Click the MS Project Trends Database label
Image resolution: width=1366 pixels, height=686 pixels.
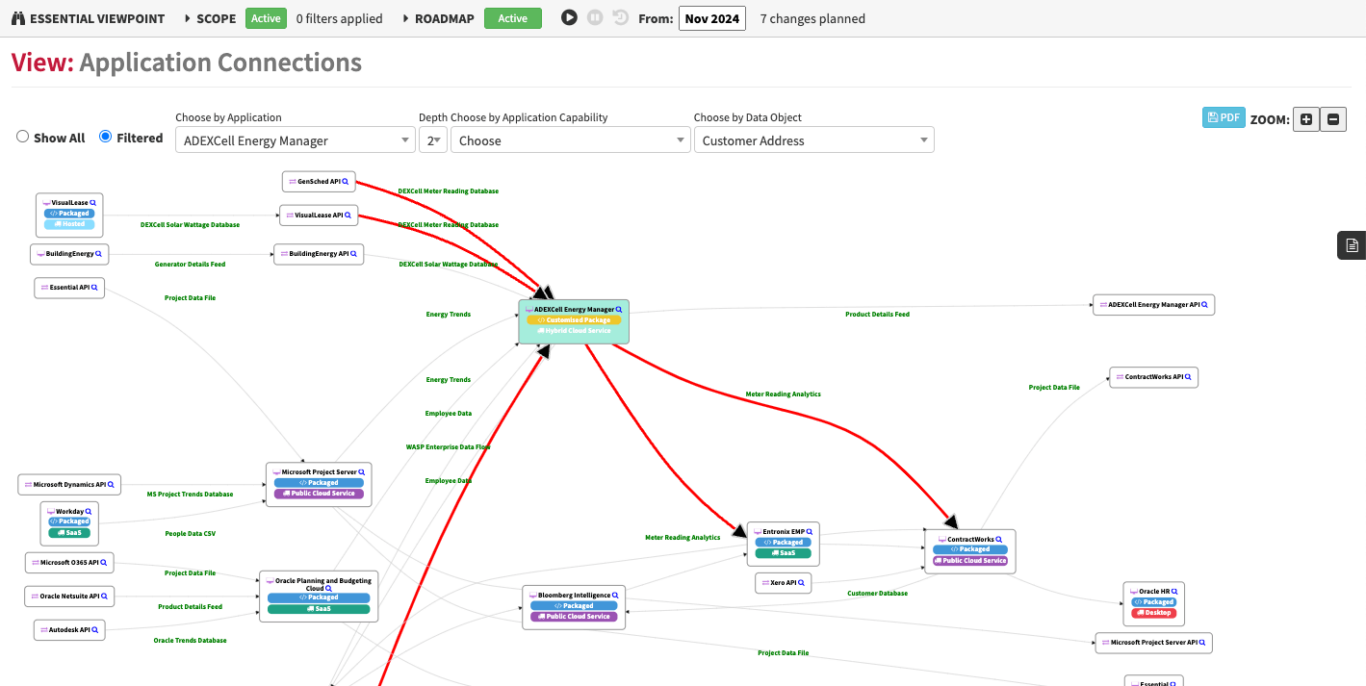pyautogui.click(x=190, y=494)
